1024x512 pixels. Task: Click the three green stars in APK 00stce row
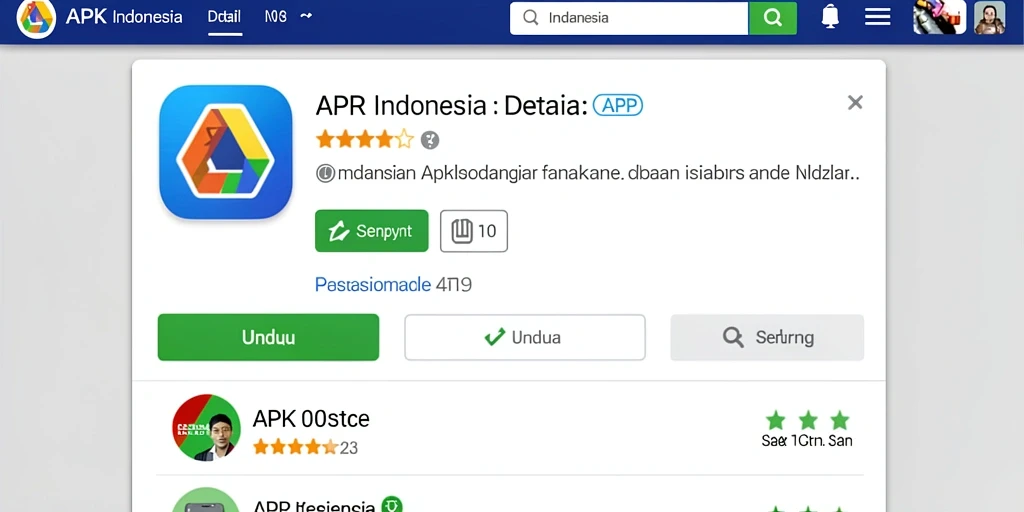pos(807,420)
